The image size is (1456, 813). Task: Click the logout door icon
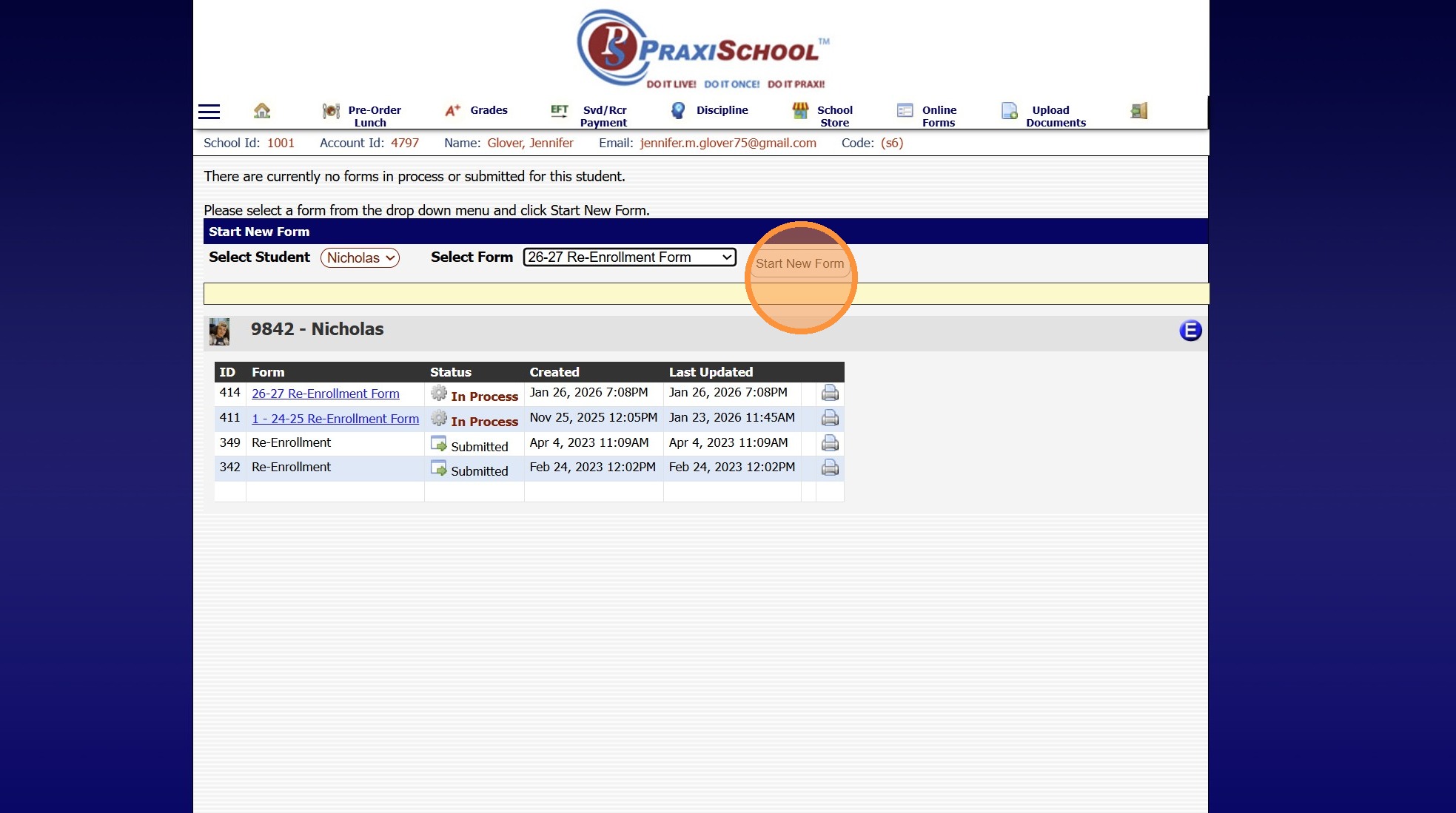(x=1138, y=111)
